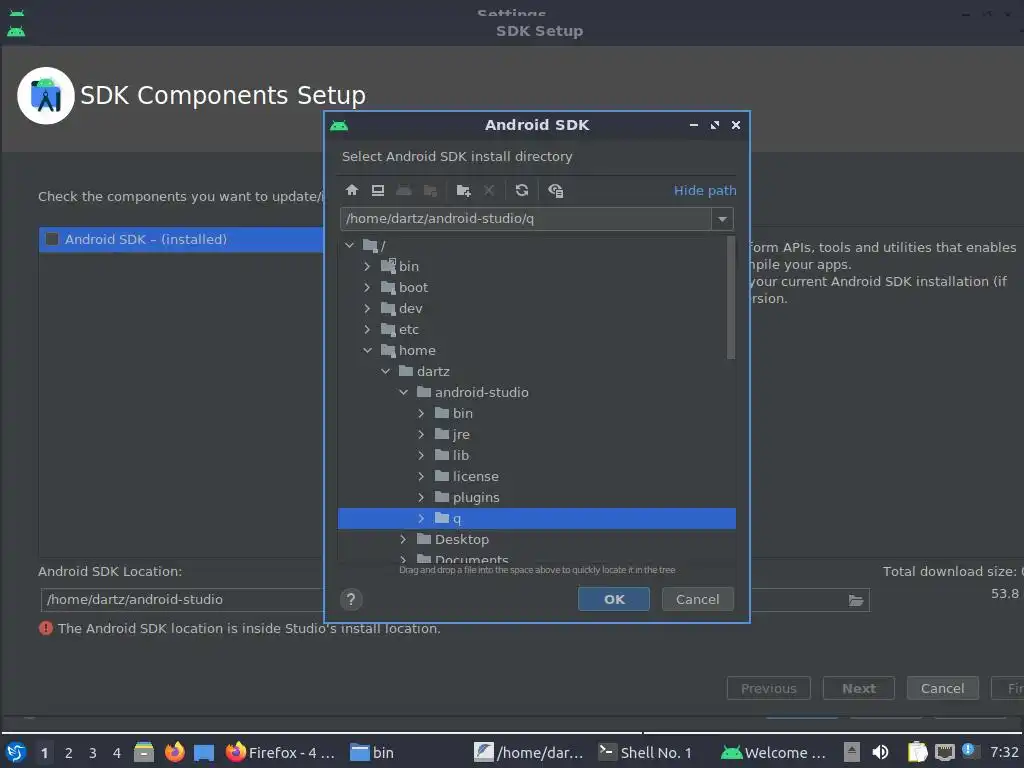Screen dimensions: 1024x768
Task: Click the help question mark button
Action: (x=351, y=599)
